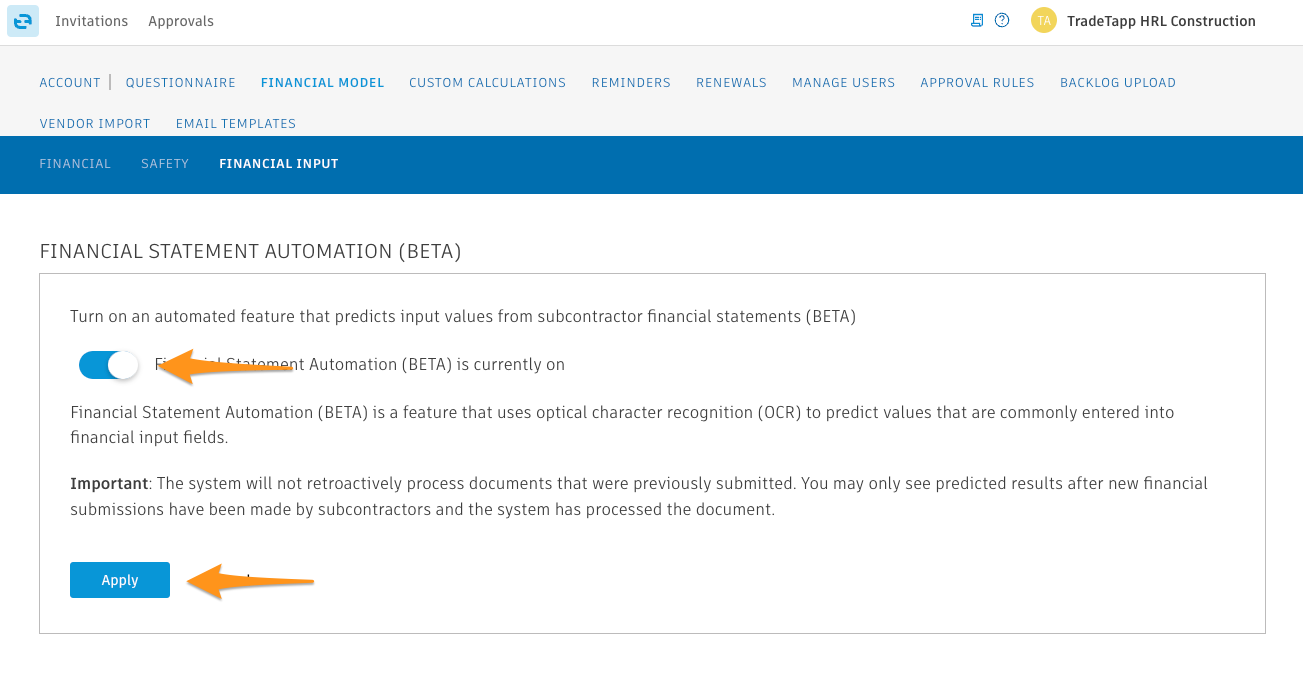1303x683 pixels.
Task: Switch to the Approval Rules tab
Action: pyautogui.click(x=977, y=83)
